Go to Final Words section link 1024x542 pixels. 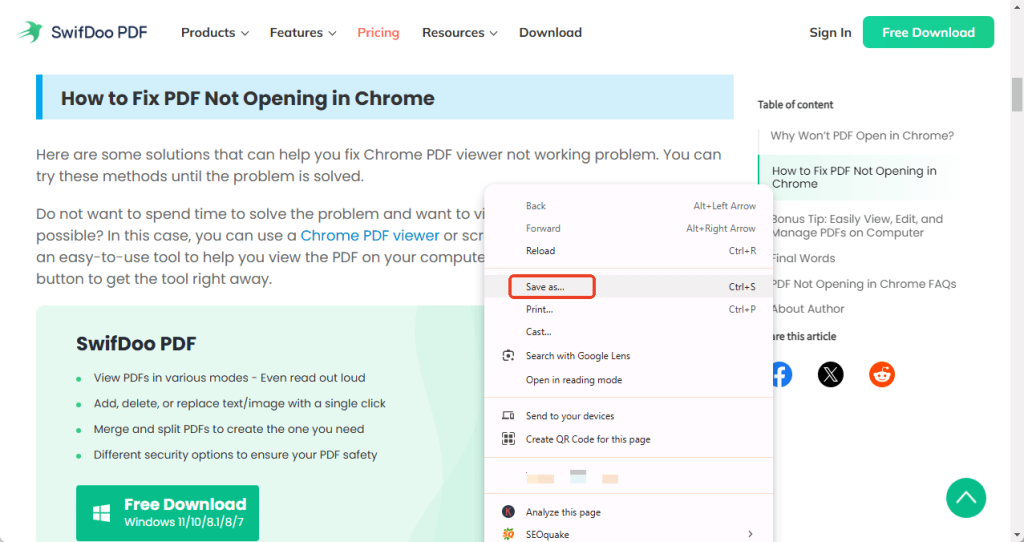pos(803,258)
